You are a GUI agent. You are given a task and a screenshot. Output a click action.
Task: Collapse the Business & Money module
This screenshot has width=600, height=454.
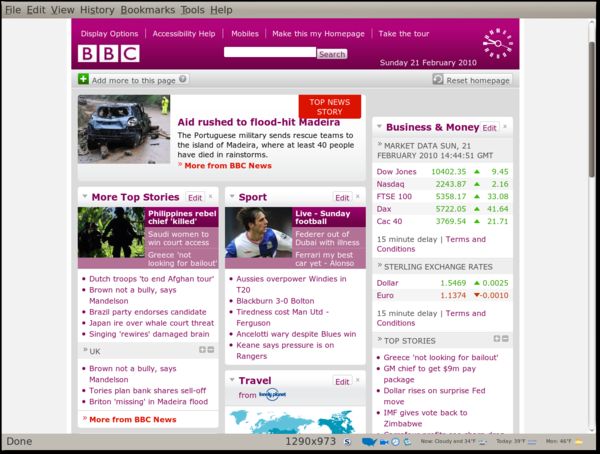click(379, 126)
